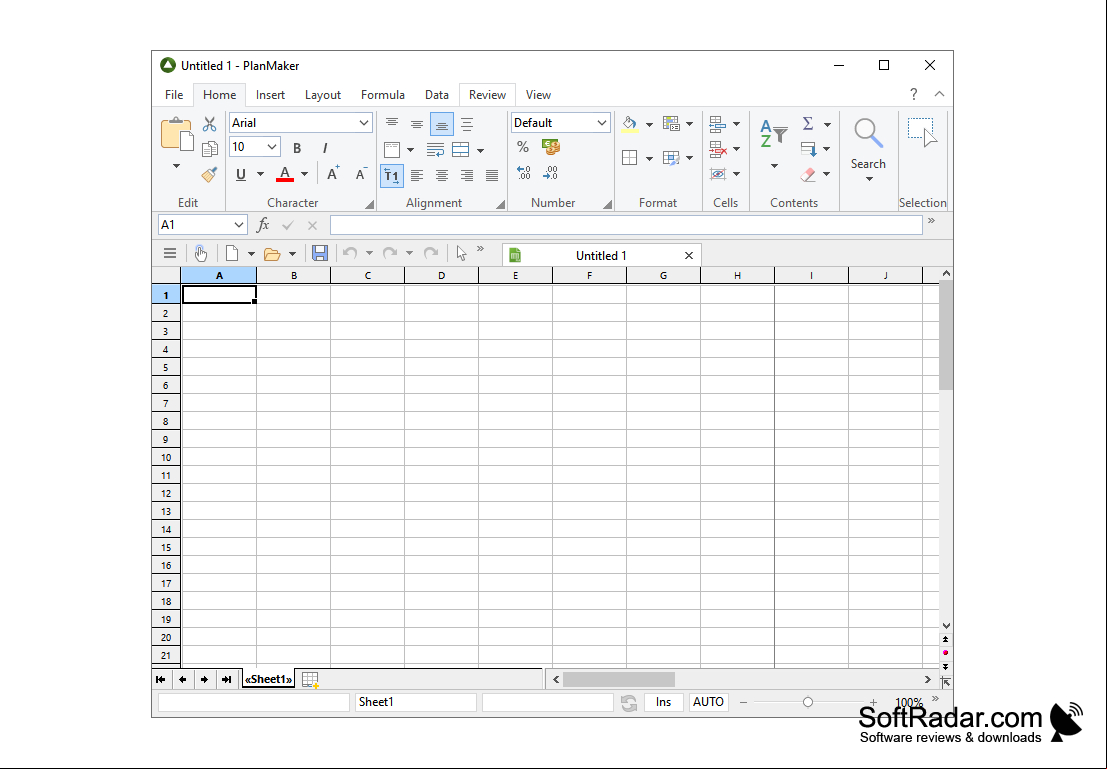Screen dimensions: 1107x769
Task: Increase font size with A-plus icon
Action: (333, 174)
